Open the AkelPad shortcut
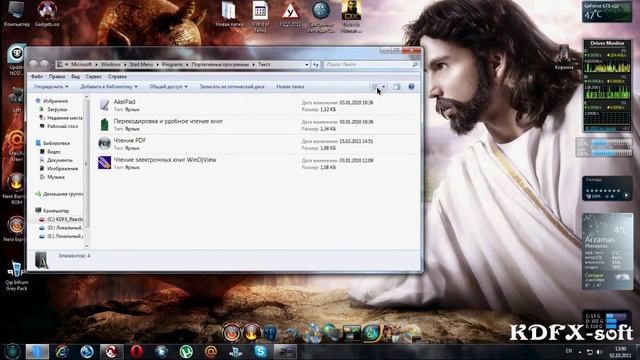 coord(124,102)
